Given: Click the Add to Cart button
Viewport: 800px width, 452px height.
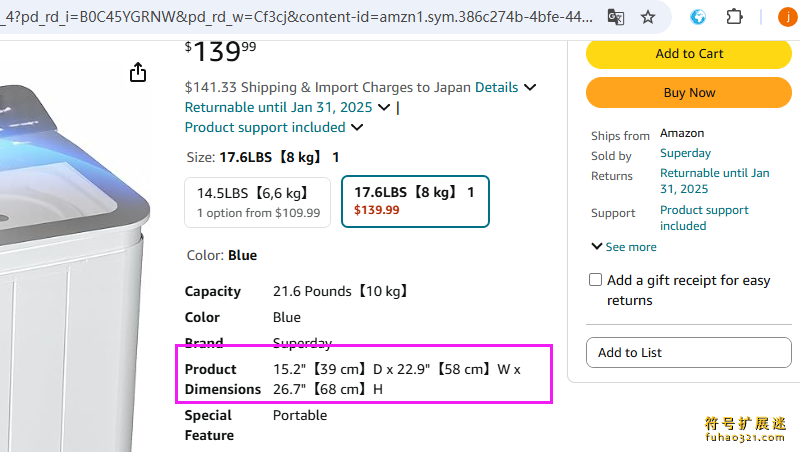Looking at the screenshot, I should click(x=689, y=54).
